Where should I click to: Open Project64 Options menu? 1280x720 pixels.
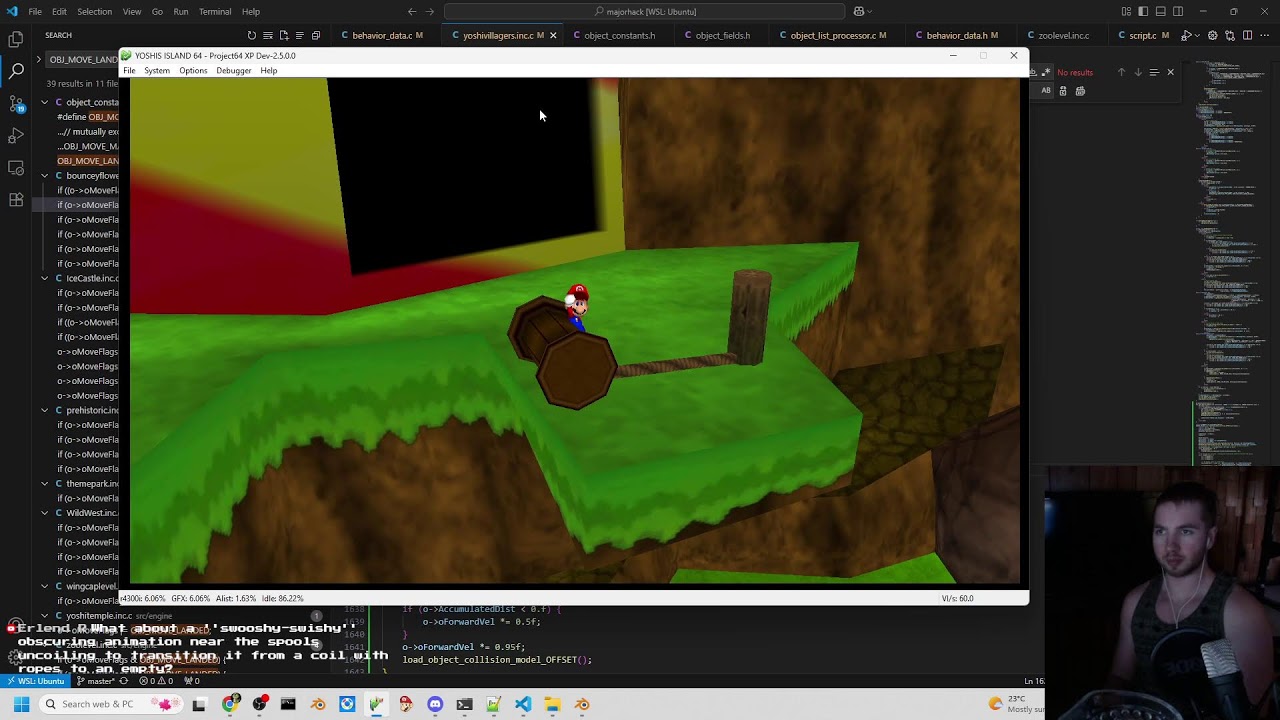click(x=193, y=70)
